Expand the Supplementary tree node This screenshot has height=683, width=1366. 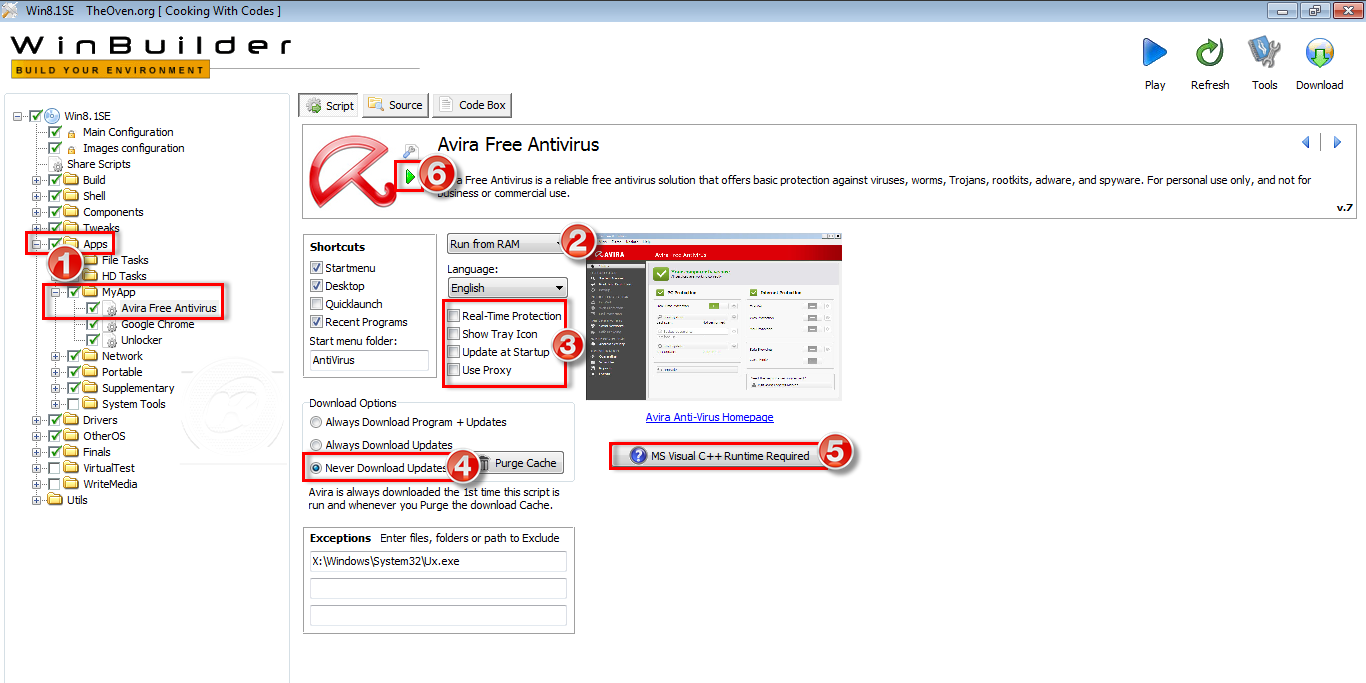click(56, 388)
